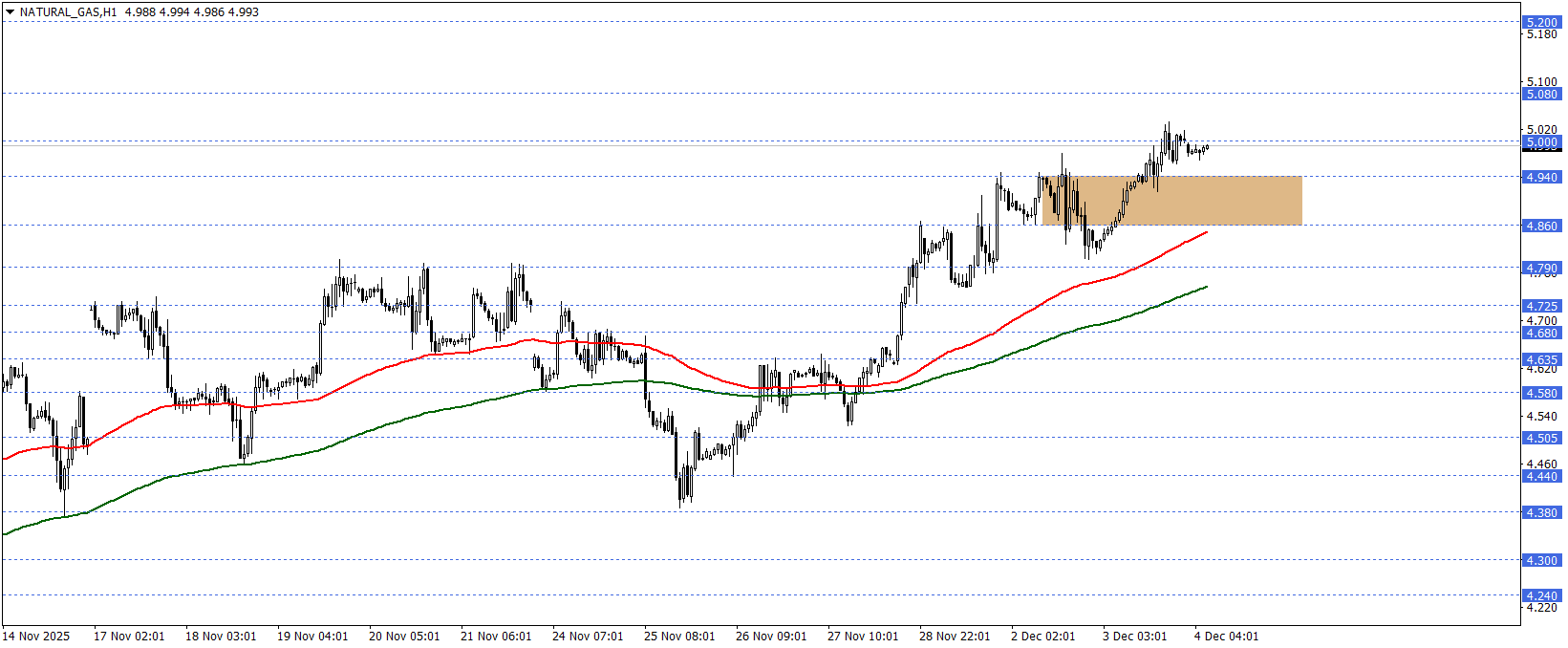Image resolution: width=1568 pixels, height=648 pixels.
Task: Select the 25 Nov 08:01 time label
Action: (679, 637)
